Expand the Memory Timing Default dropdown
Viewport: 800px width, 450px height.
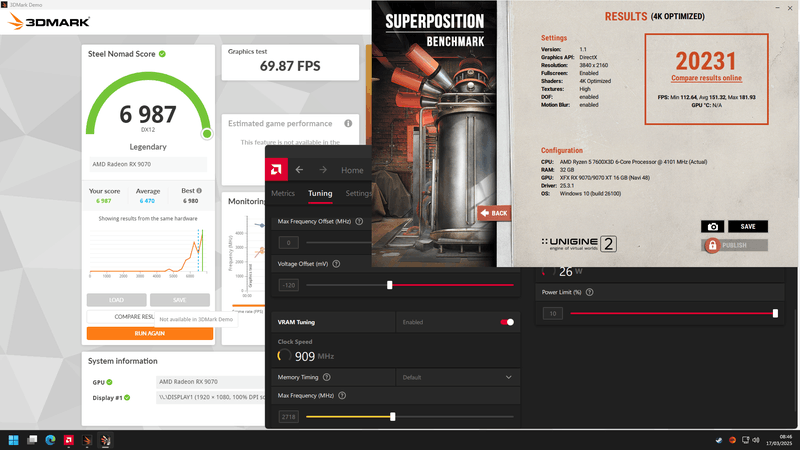tap(458, 378)
